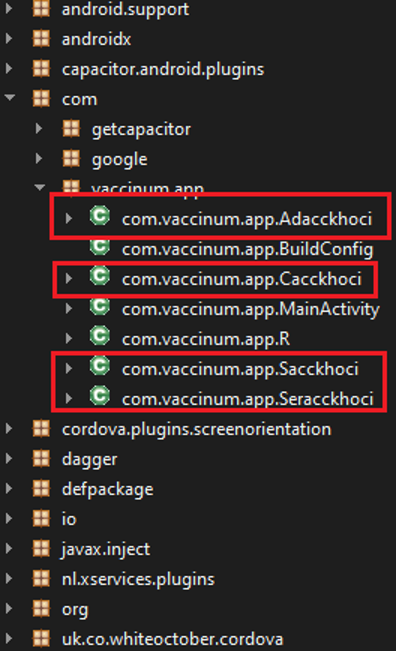Click the androidx package icon
The width and height of the screenshot is (396, 652).
41,40
